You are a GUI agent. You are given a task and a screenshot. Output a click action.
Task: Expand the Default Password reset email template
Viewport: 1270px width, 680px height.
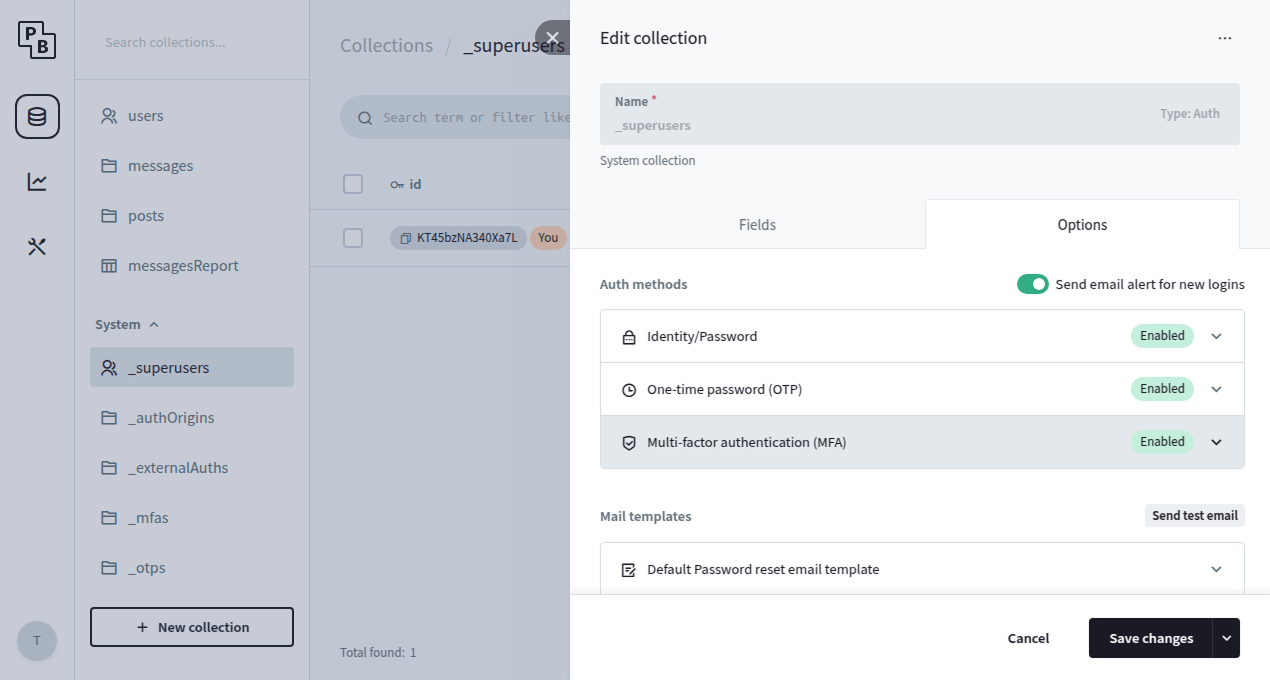pyautogui.click(x=1216, y=568)
